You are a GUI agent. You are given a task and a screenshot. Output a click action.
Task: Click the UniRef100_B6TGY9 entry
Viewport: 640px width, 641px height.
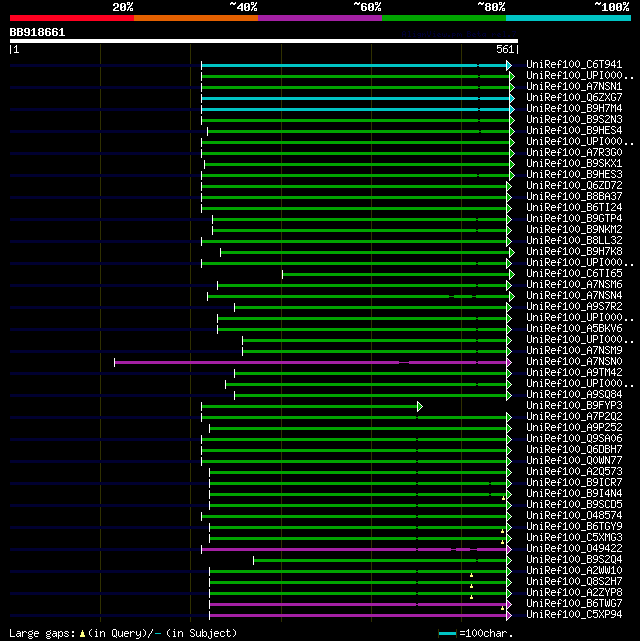click(574, 527)
